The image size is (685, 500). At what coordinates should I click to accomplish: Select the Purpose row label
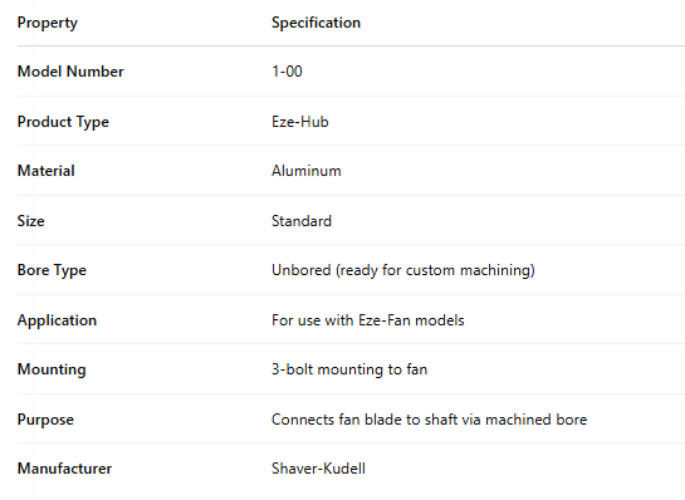45,419
